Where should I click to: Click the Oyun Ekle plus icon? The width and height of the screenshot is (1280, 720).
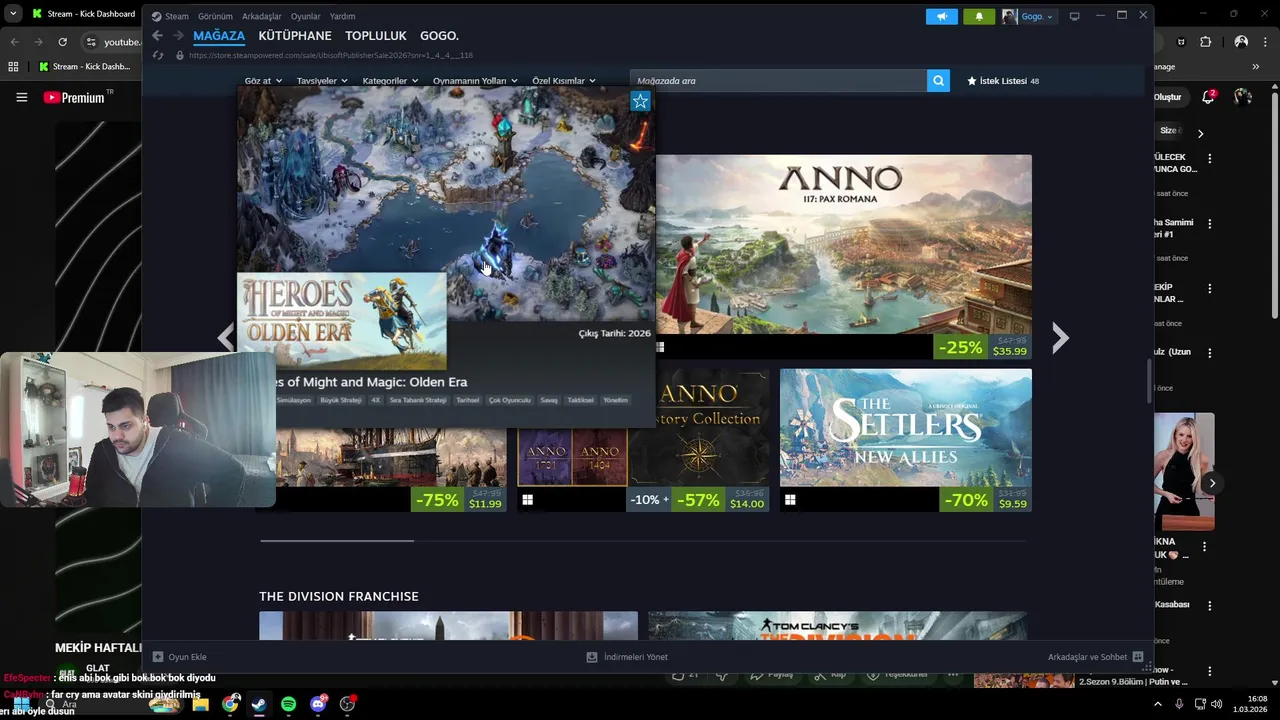coord(158,657)
